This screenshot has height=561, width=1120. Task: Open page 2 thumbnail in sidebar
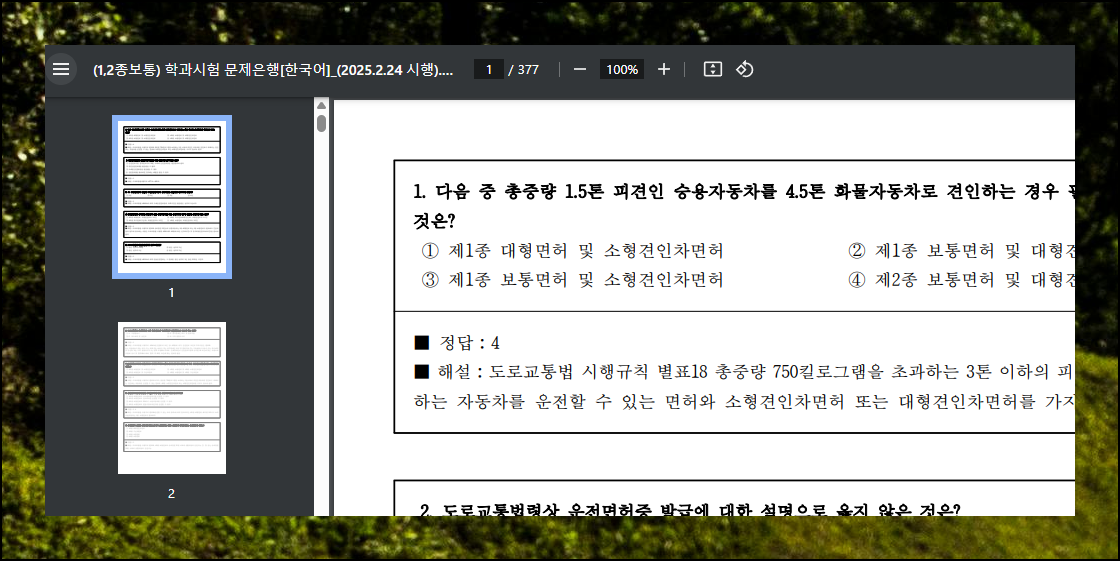coord(172,398)
